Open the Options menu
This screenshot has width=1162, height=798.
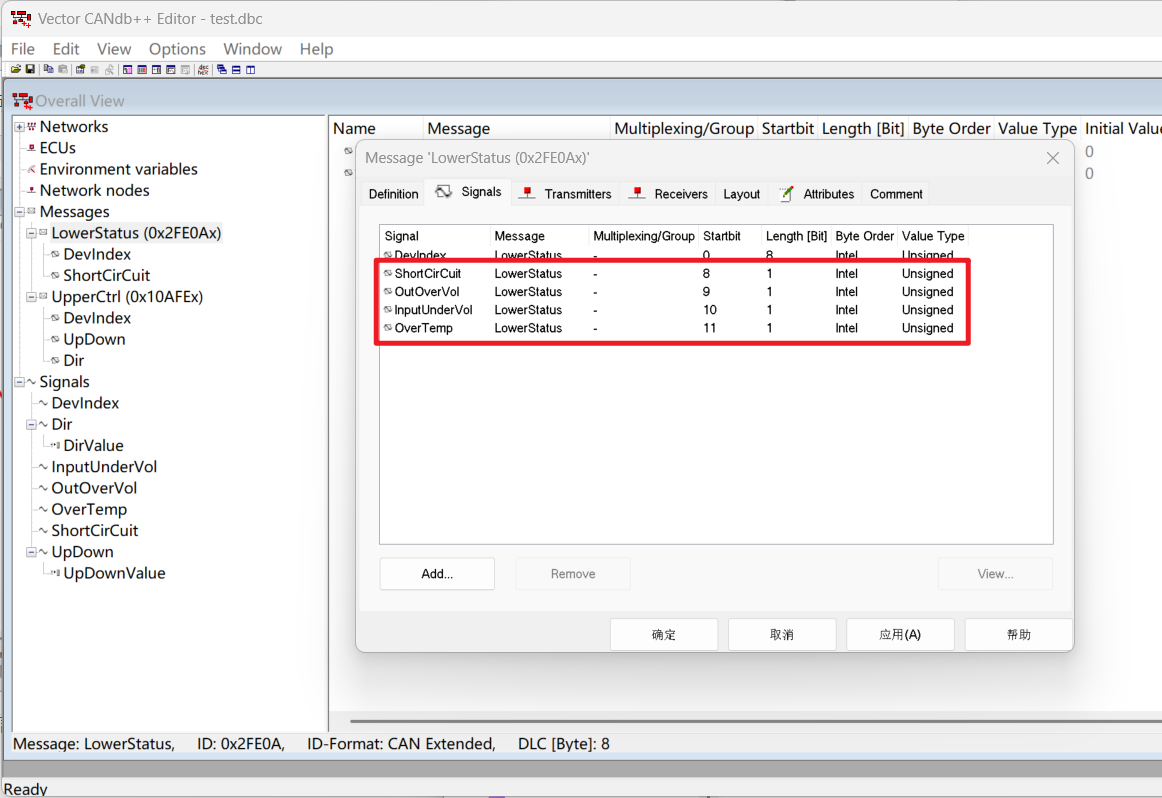click(177, 49)
